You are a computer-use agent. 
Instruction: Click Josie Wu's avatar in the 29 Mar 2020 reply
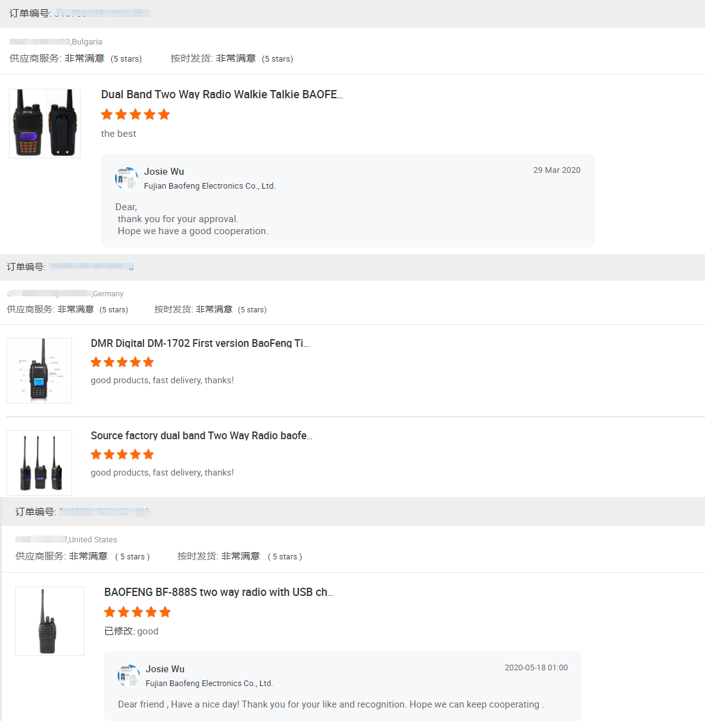126,178
